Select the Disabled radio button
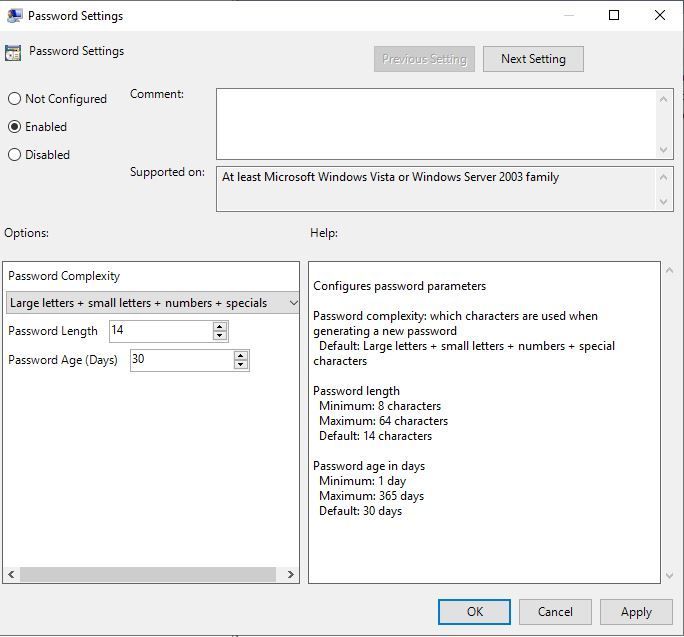Viewport: 684px width, 637px height. [x=14, y=154]
